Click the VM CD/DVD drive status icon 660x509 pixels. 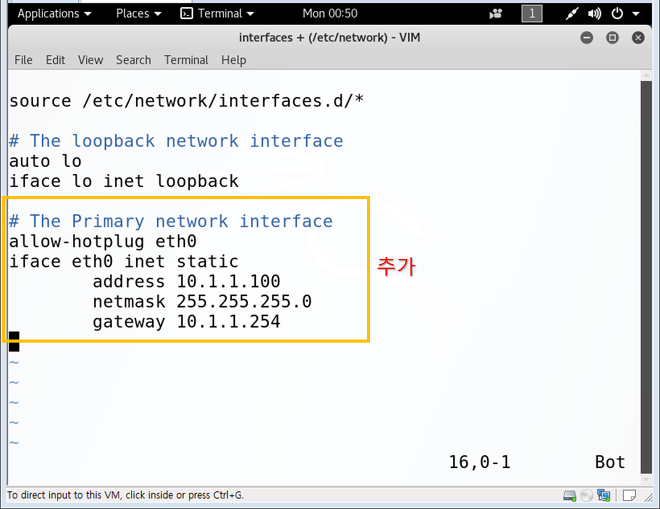(x=586, y=496)
